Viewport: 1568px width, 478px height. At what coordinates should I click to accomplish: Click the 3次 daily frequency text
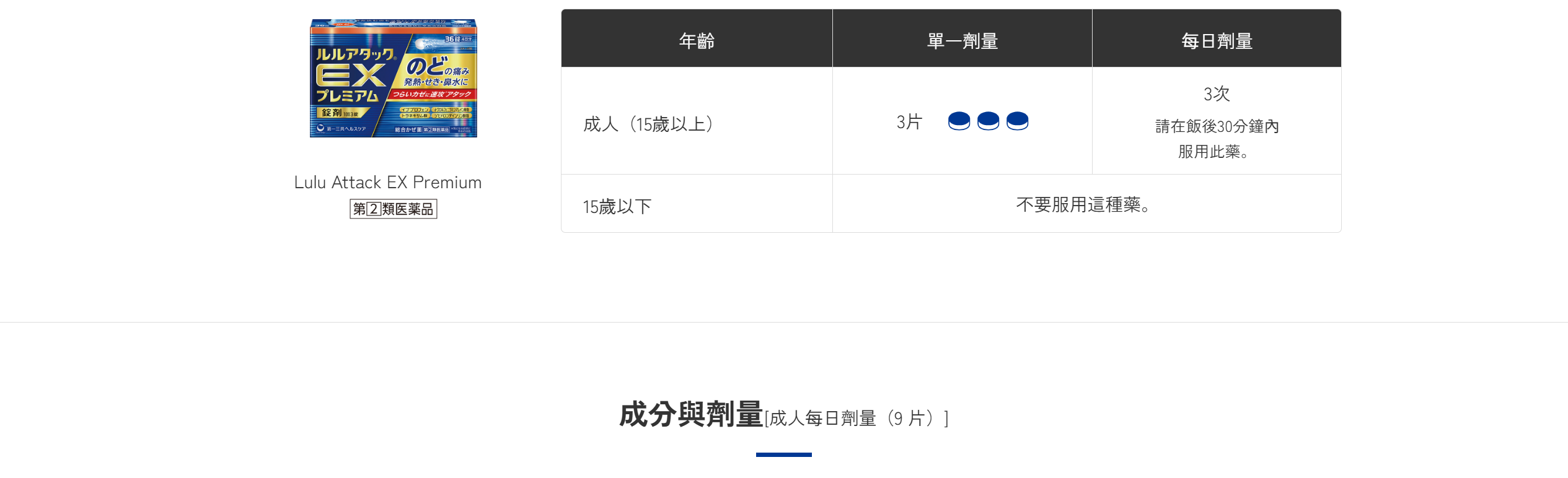click(1217, 94)
